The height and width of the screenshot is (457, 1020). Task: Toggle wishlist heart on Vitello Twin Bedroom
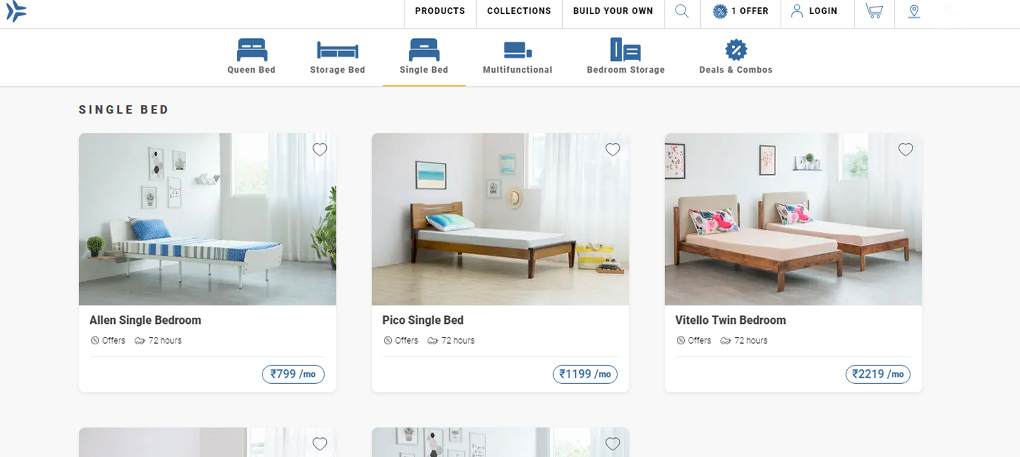(x=906, y=150)
